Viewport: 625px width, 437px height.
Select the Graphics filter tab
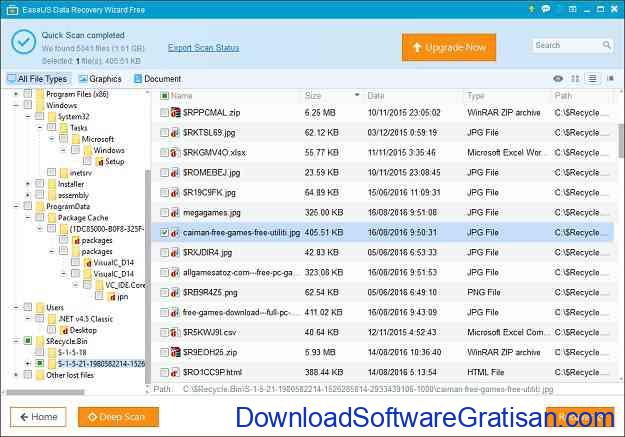[100, 79]
